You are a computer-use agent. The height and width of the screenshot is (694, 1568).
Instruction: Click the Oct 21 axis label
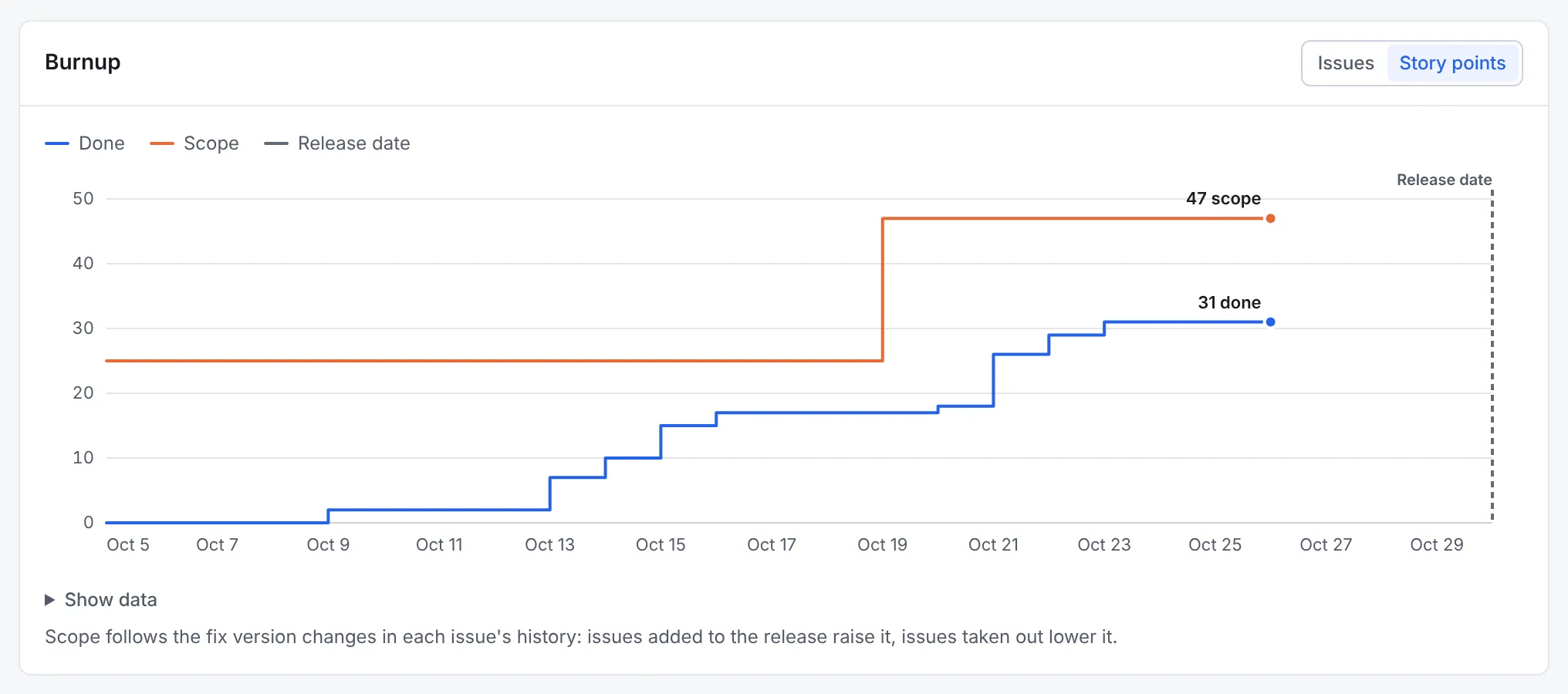pyautogui.click(x=994, y=544)
